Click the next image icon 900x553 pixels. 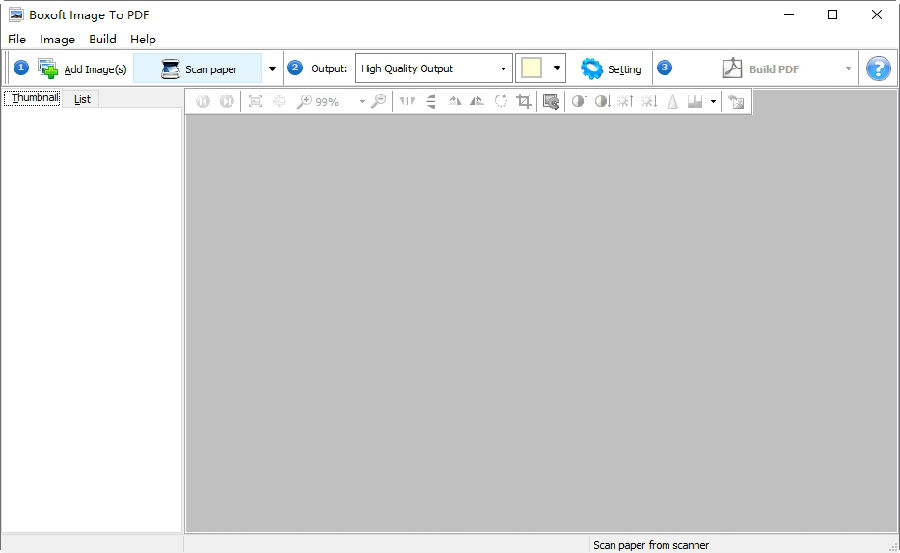tap(227, 101)
